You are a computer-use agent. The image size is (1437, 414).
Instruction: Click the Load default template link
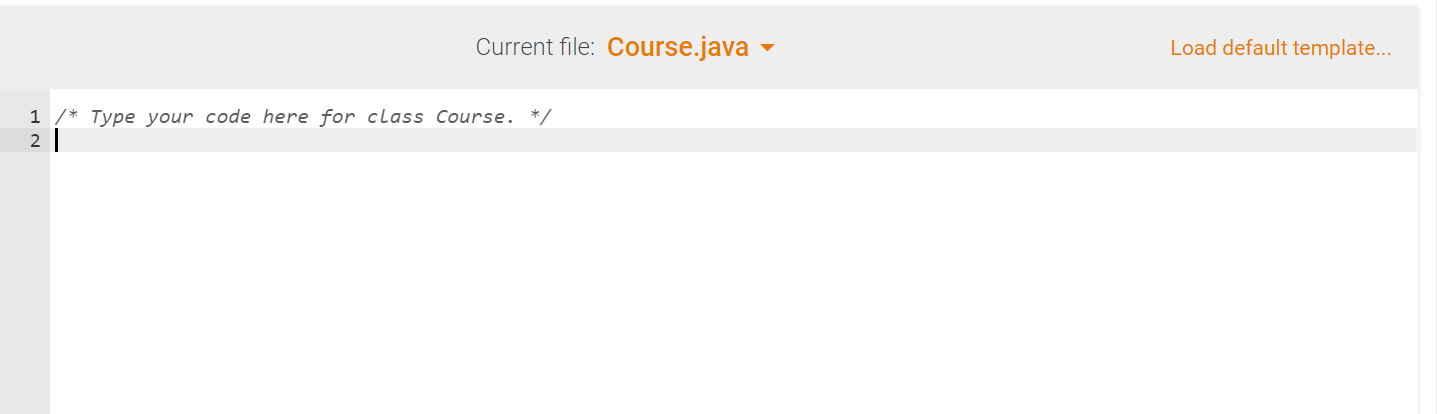1280,48
